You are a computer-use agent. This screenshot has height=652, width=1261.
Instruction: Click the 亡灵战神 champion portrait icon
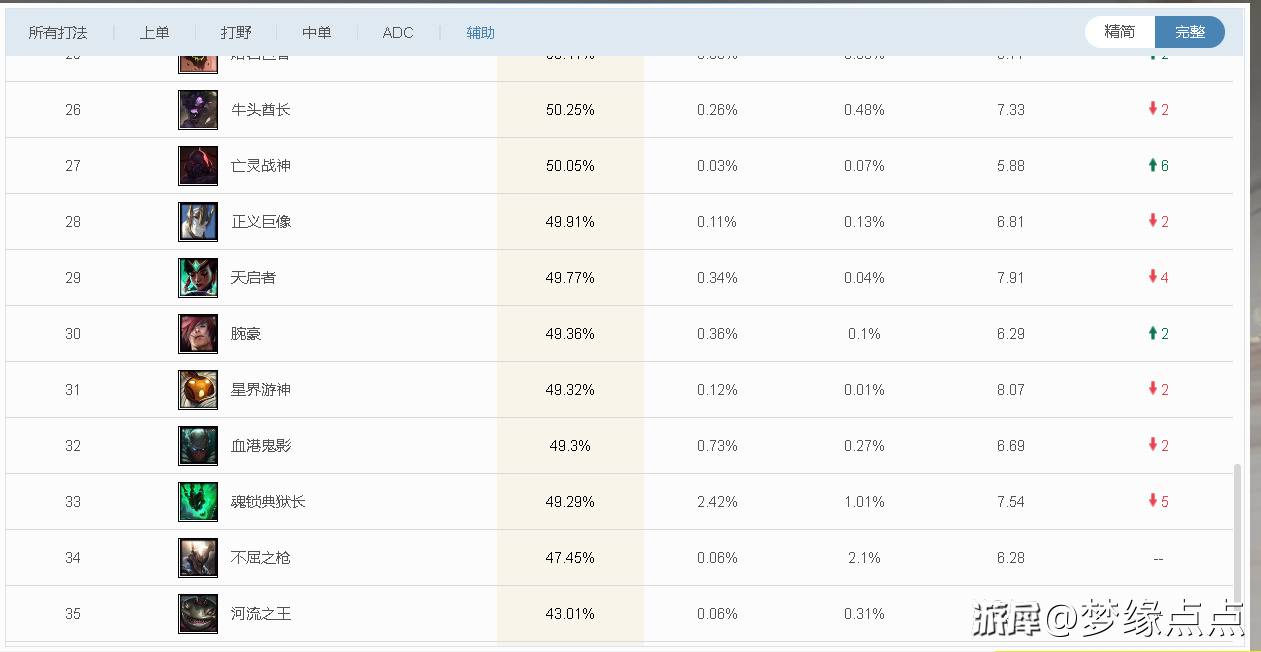[198, 166]
